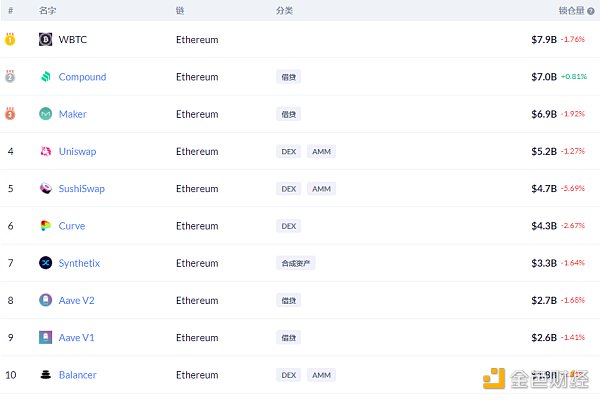Click the SushiSwap logo icon
Viewport: 600px width, 400px height.
click(45, 189)
